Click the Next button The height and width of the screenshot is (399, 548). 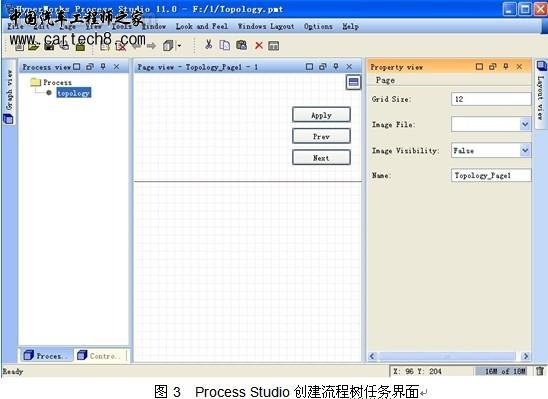(321, 158)
